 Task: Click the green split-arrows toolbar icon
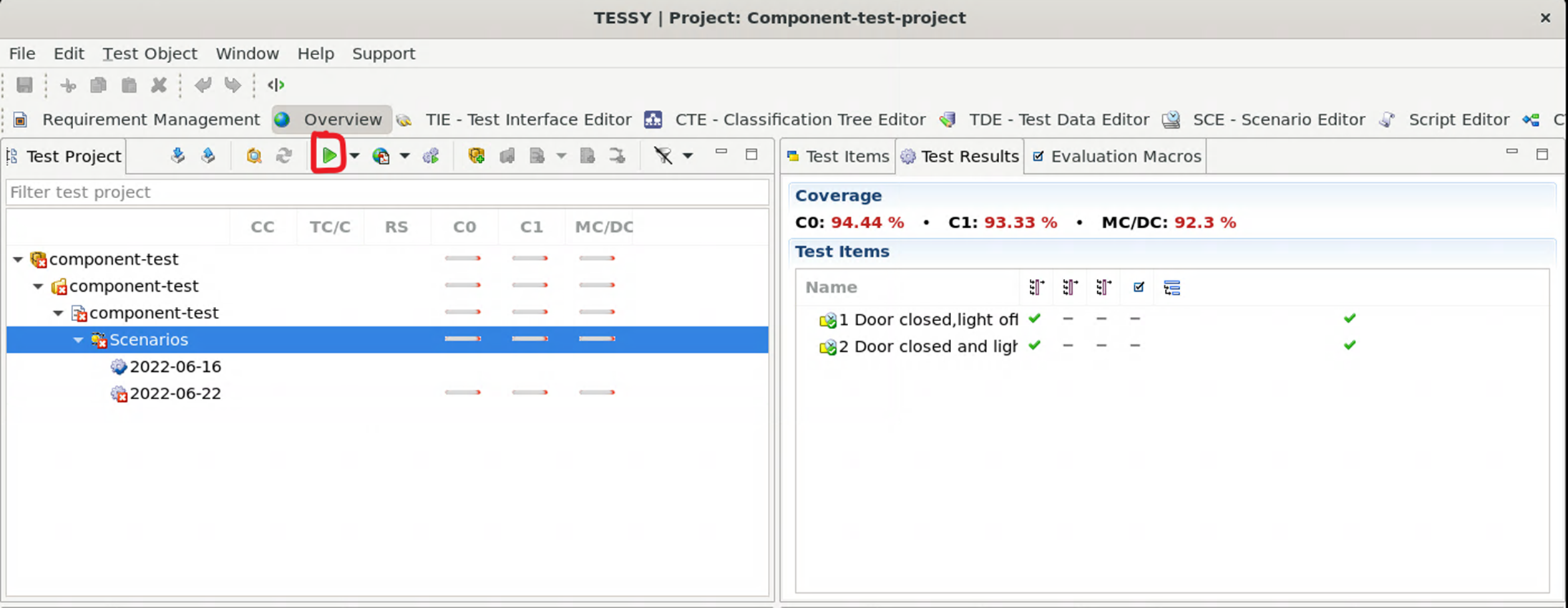coord(276,85)
